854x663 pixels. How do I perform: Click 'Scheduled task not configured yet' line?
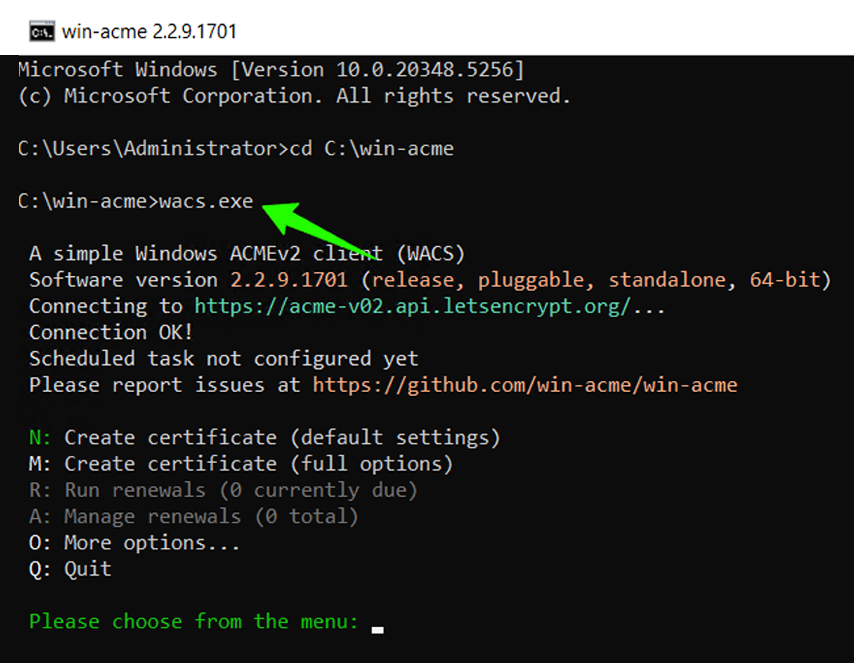point(223,359)
